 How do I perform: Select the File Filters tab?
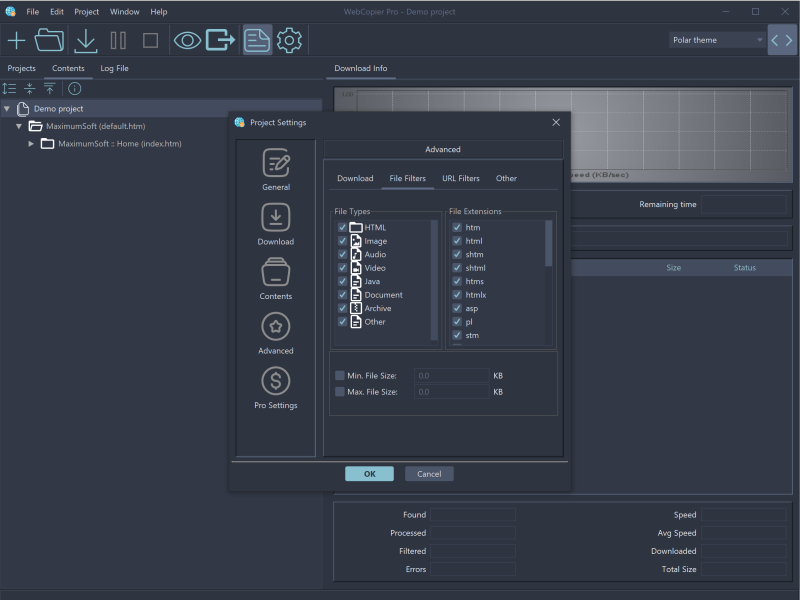coord(408,179)
